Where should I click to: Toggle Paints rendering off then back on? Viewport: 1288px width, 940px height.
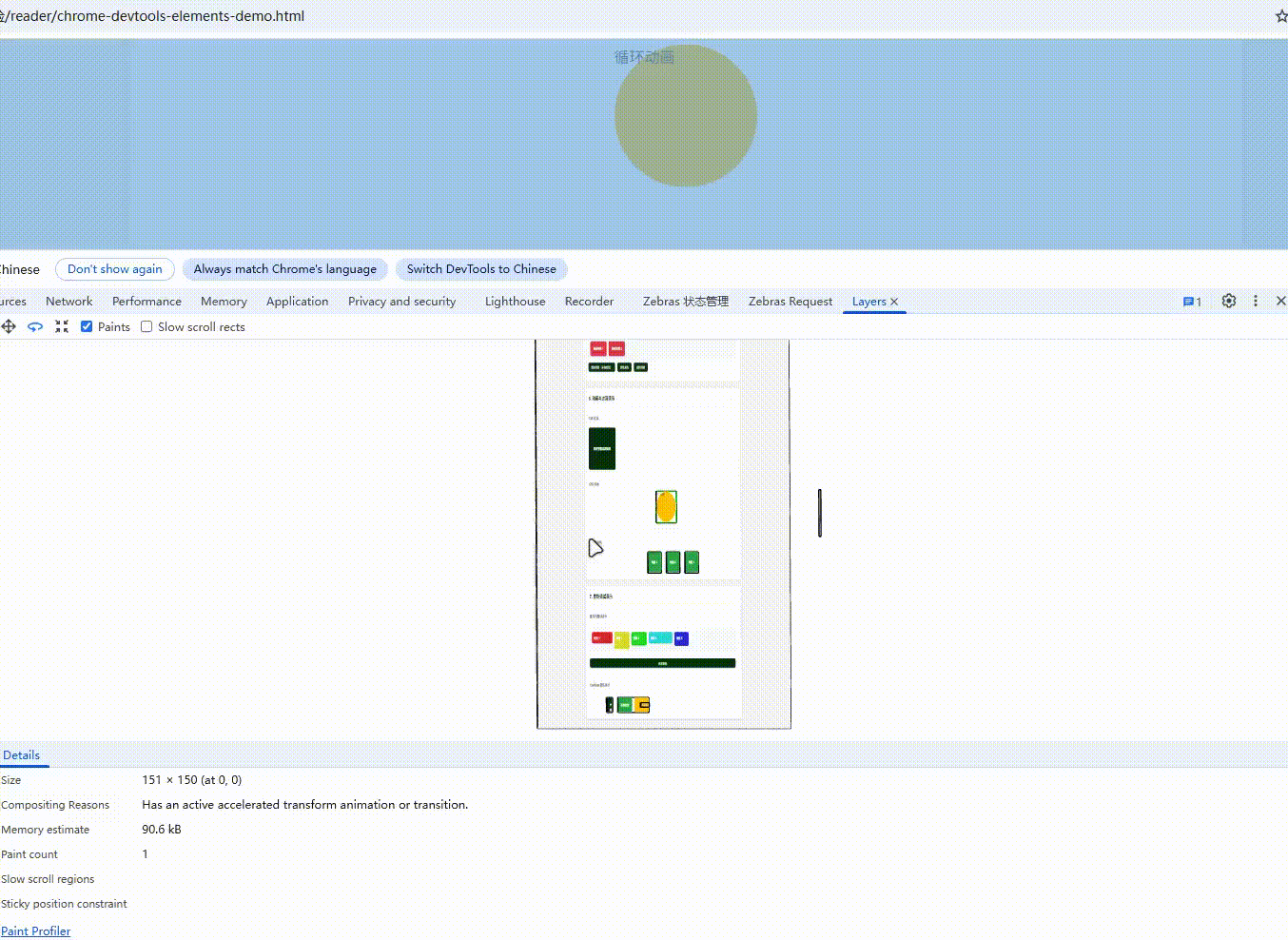[x=87, y=326]
